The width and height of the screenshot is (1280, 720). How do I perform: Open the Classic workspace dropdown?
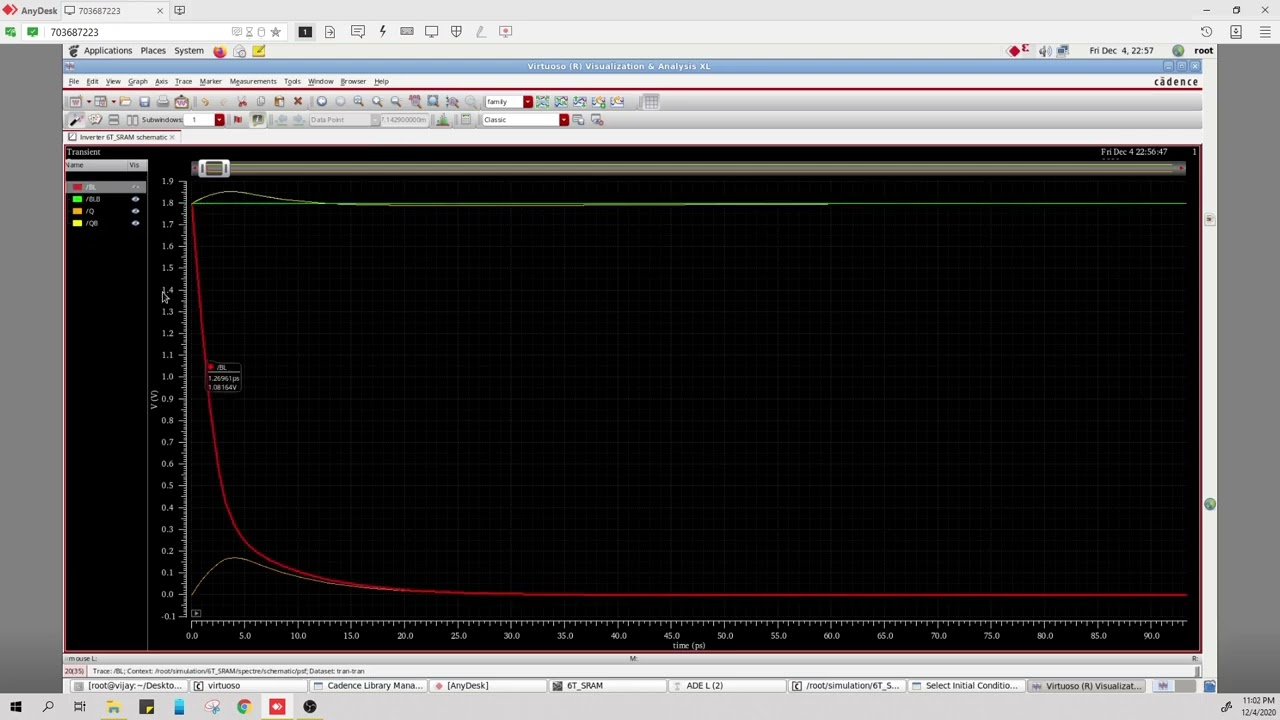pos(564,120)
